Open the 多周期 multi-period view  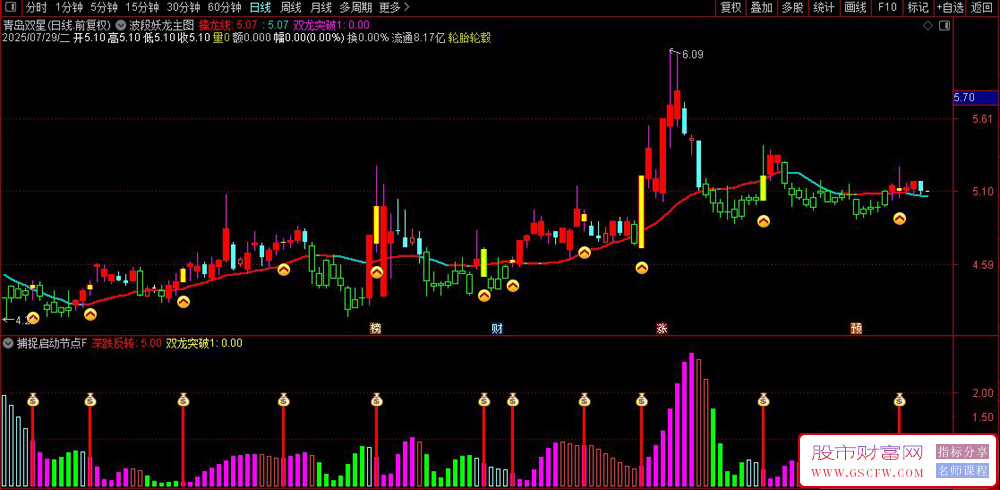point(355,8)
